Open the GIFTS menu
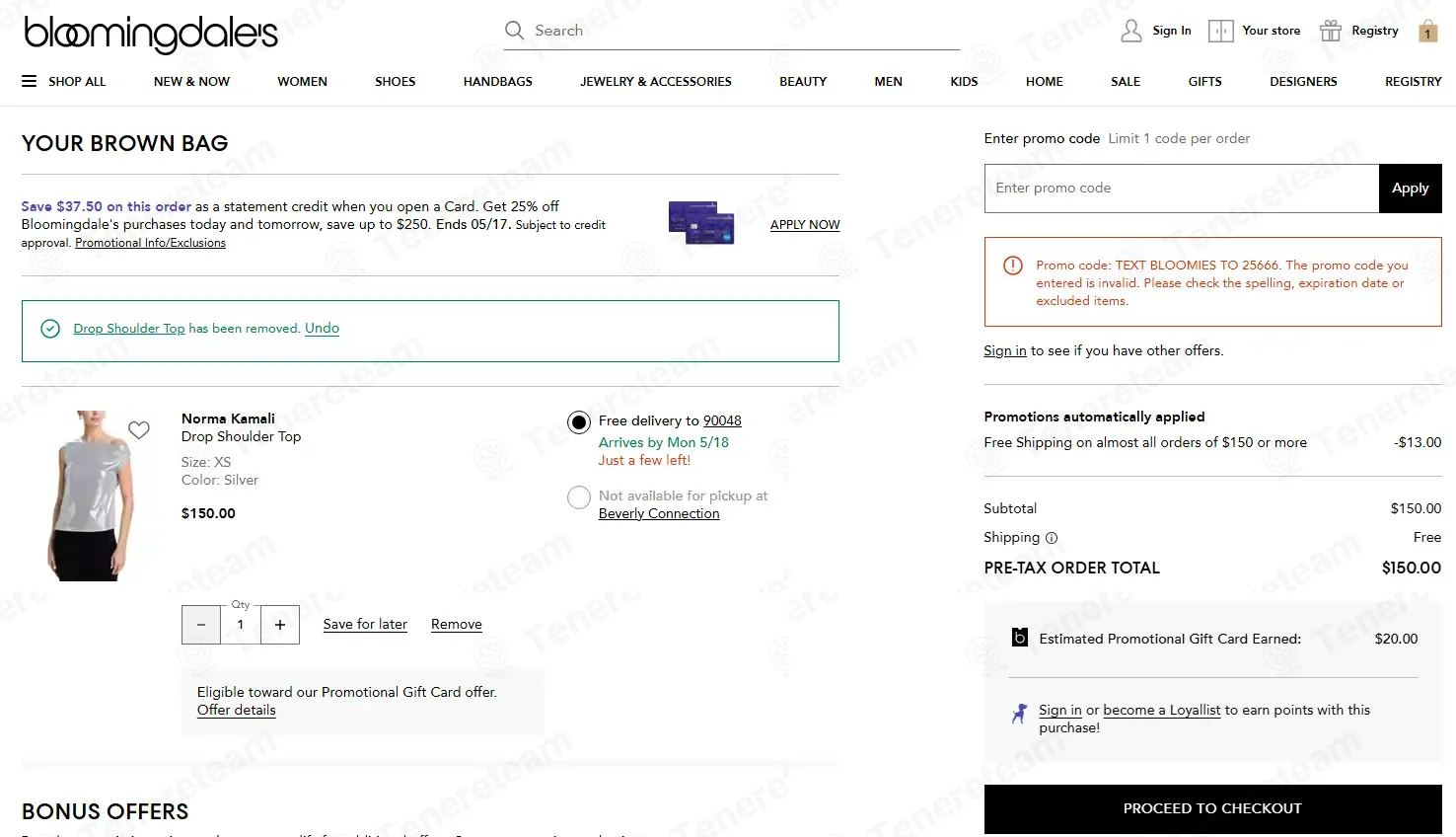 click(x=1204, y=81)
